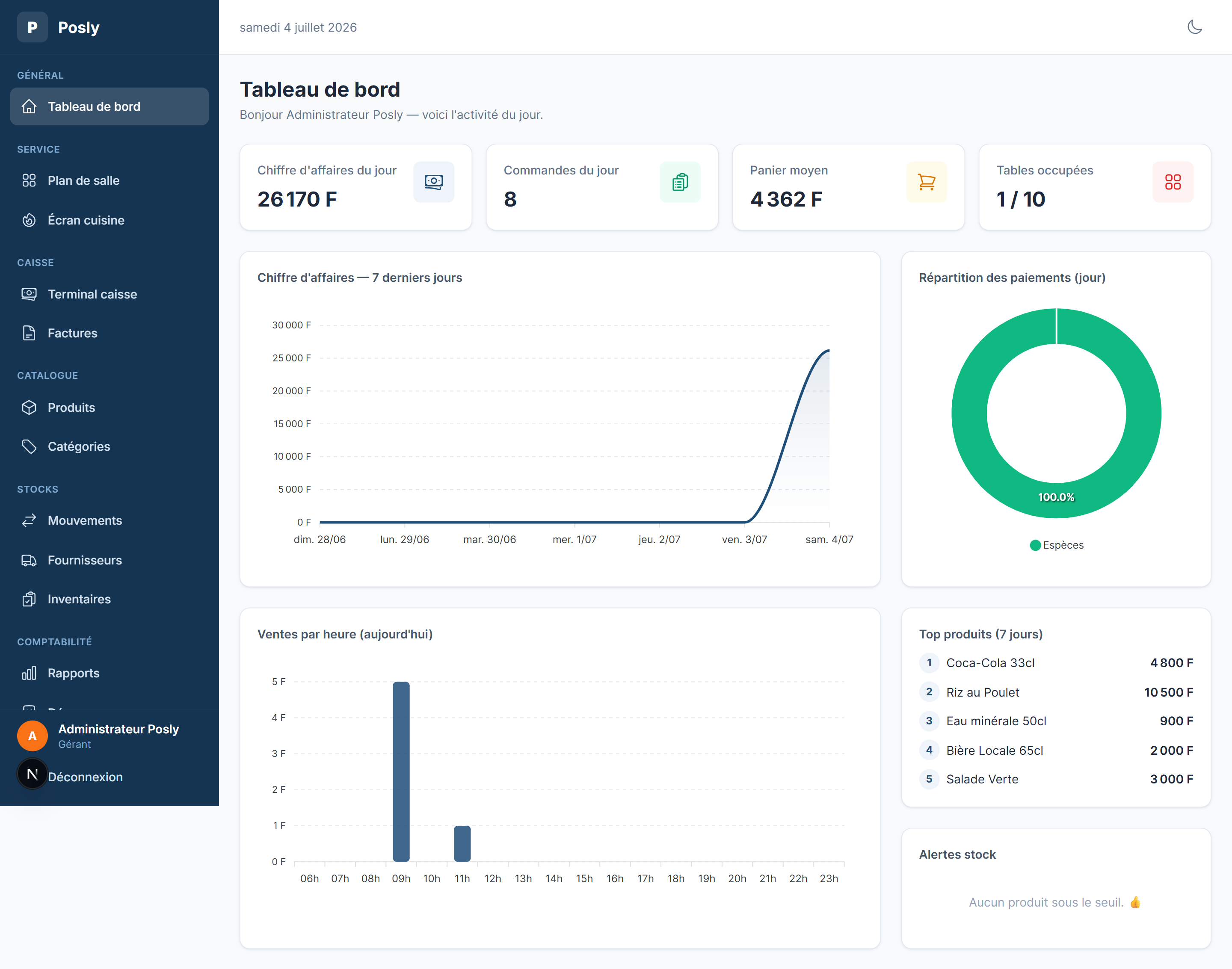Select Factures in the sidebar

[x=109, y=333]
